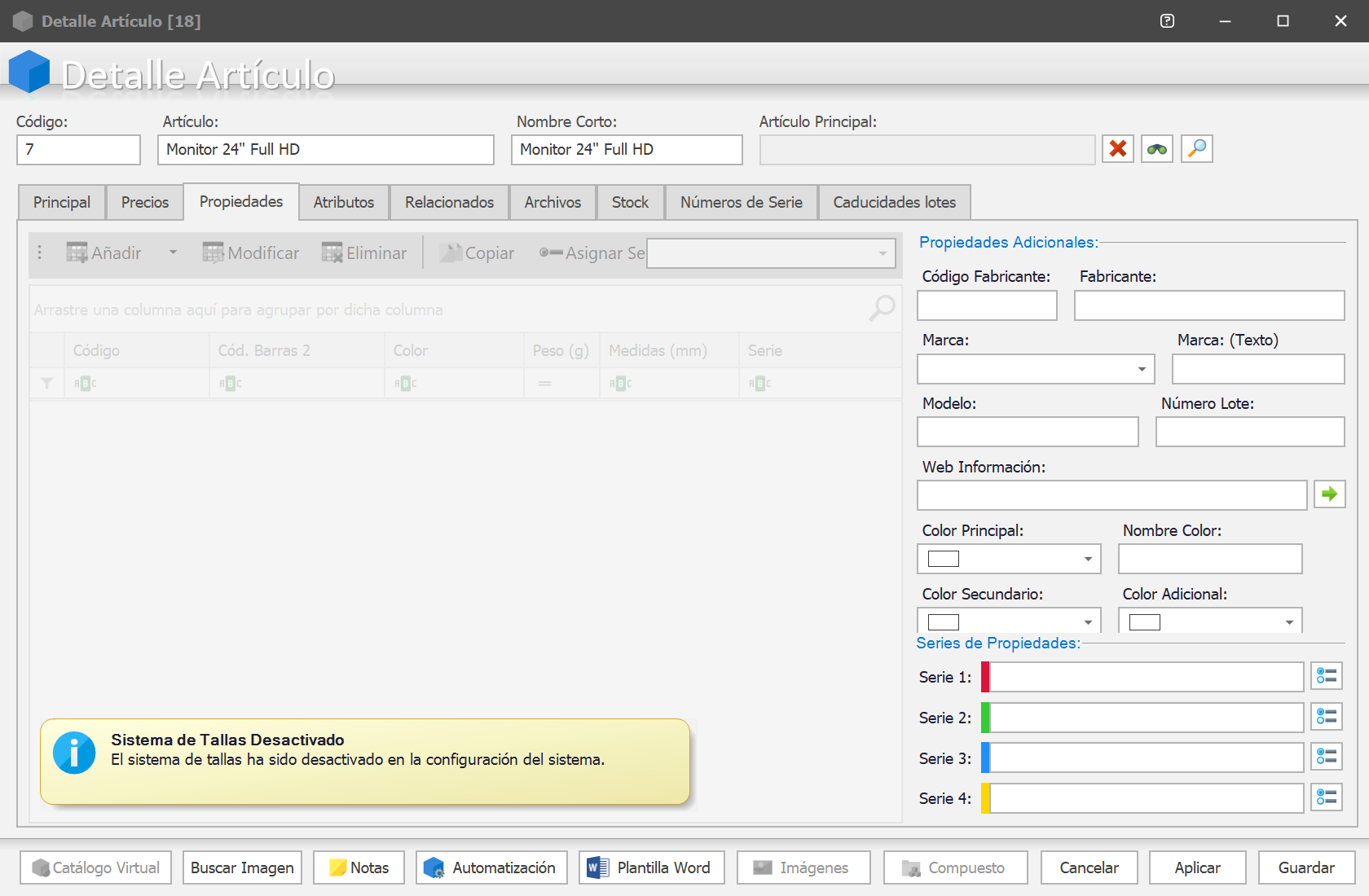This screenshot has width=1369, height=896.
Task: Open the Atributos tab
Action: 344,202
